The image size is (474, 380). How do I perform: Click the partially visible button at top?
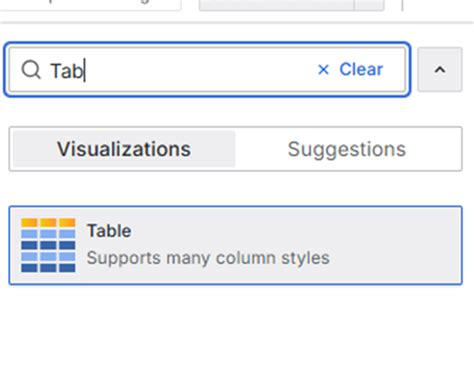coord(276,5)
